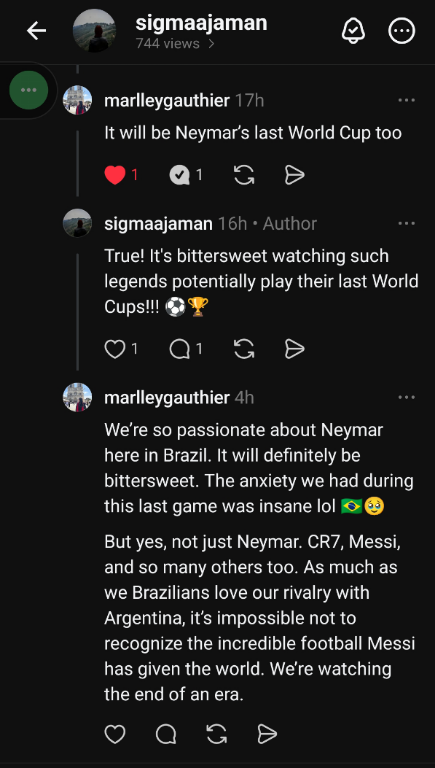Share sigmaajaman's reply via send icon
Viewport: 435px width, 768px height.
(294, 349)
